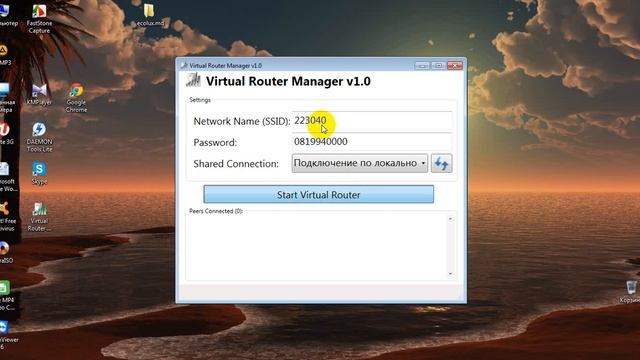Click the 'Shared Connection:' label
The width and height of the screenshot is (640, 360).
click(236, 164)
